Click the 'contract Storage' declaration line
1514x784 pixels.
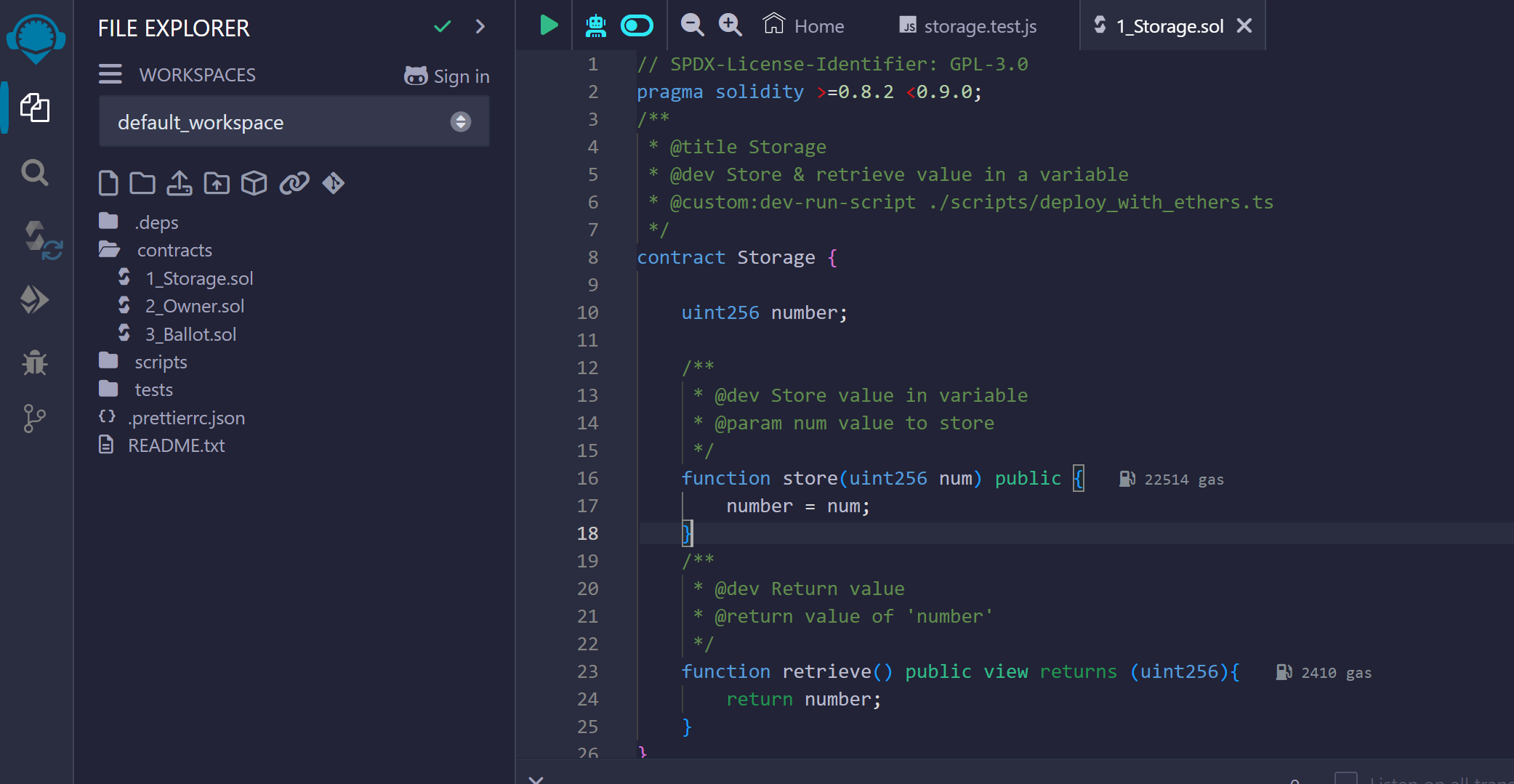(737, 257)
